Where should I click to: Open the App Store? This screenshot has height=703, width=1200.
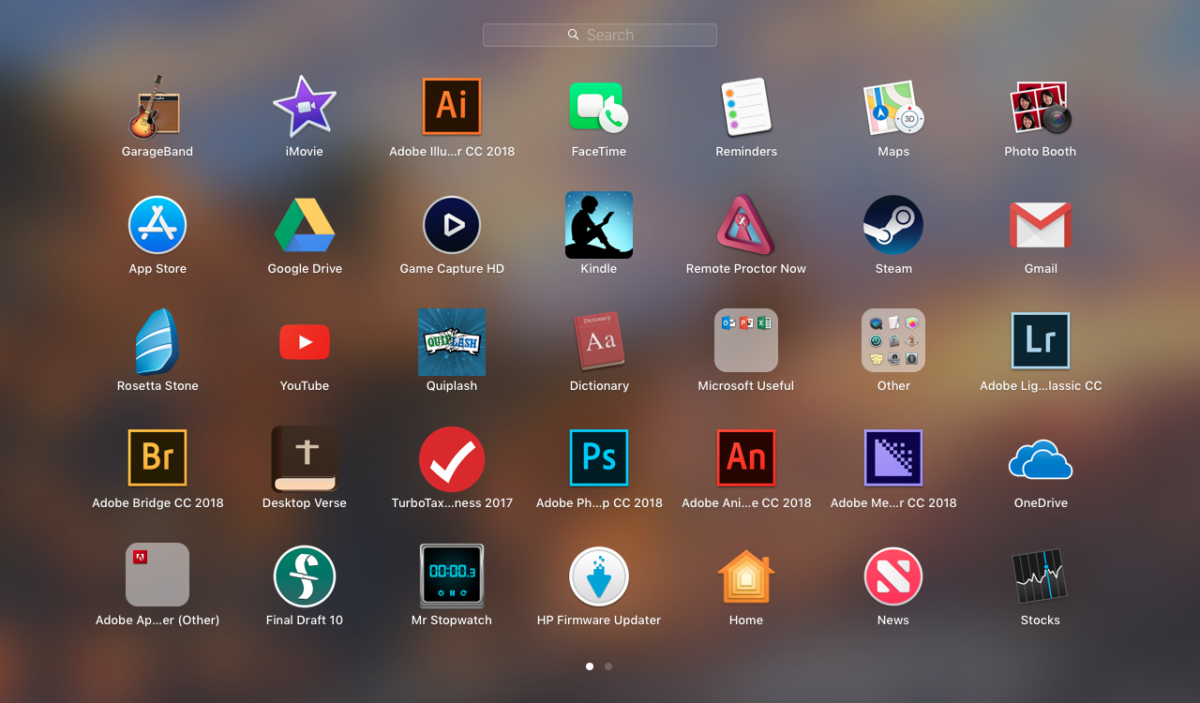click(157, 224)
